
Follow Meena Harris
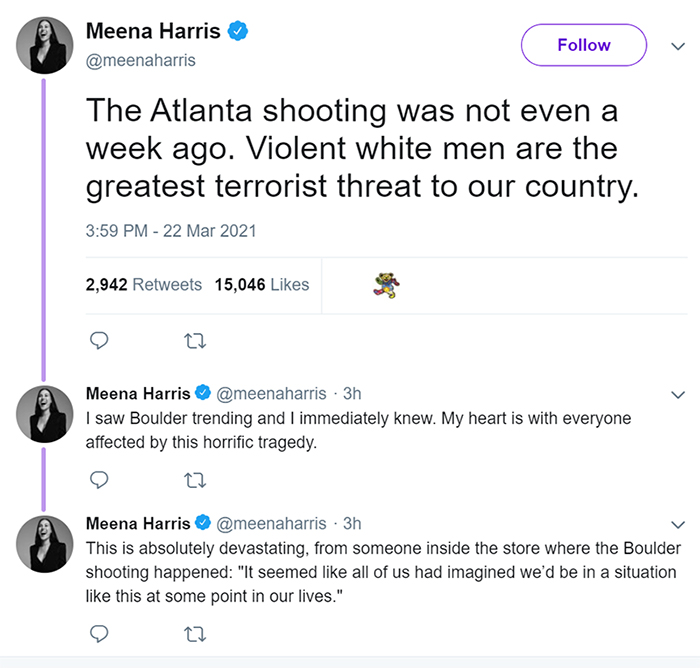583,45
